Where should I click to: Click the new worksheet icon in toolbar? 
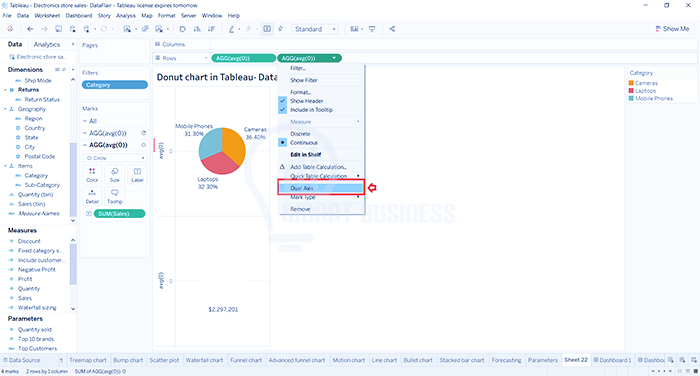(127, 29)
